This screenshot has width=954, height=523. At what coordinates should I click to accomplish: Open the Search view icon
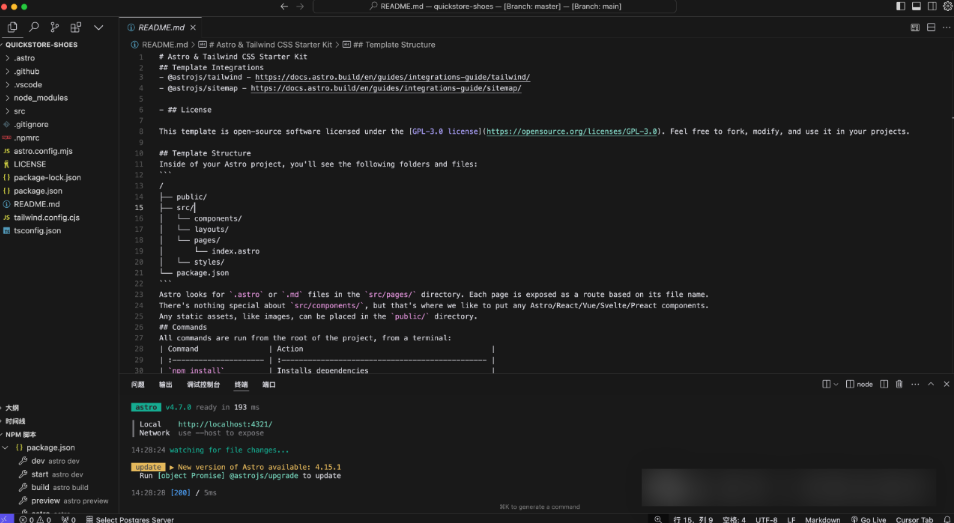[34, 27]
